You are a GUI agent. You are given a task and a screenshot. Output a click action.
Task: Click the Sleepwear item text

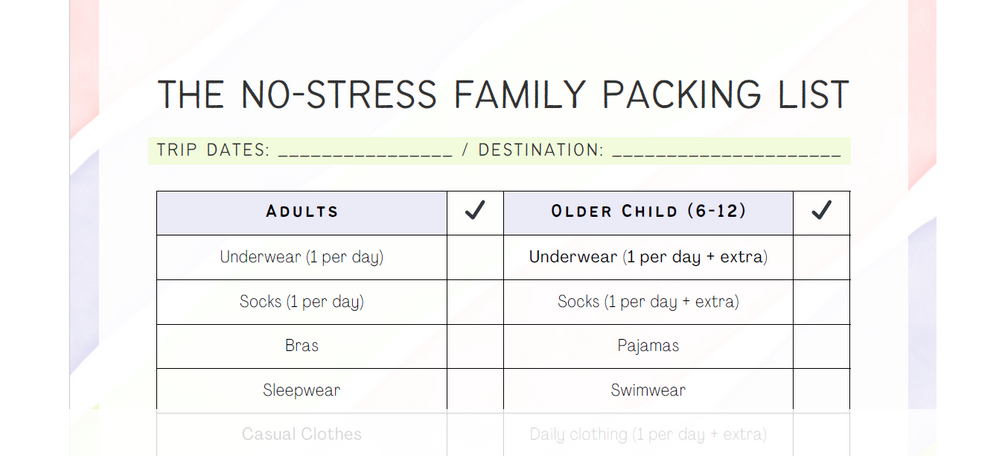pyautogui.click(x=301, y=390)
